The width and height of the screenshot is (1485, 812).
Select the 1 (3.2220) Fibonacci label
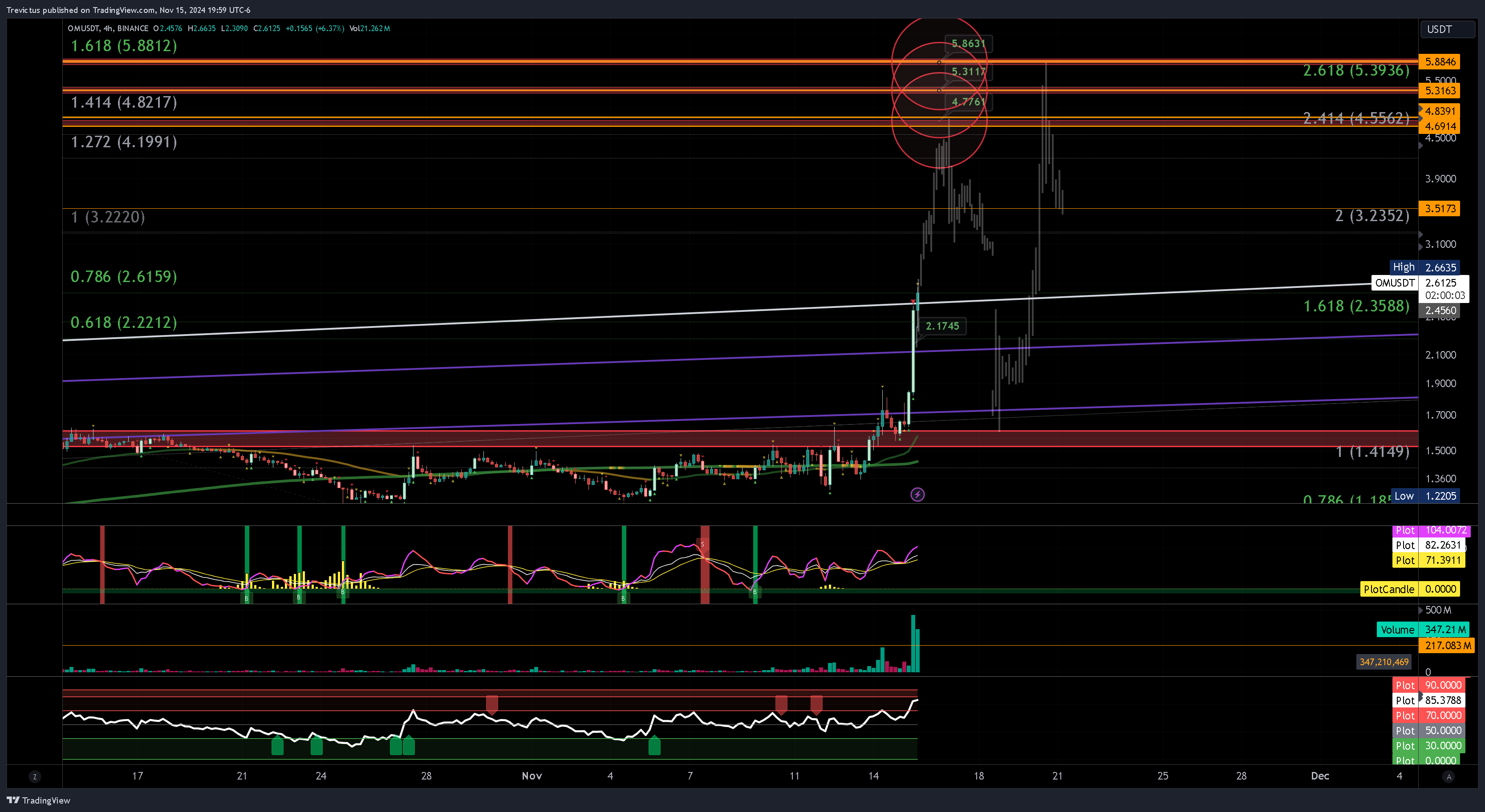pos(108,217)
